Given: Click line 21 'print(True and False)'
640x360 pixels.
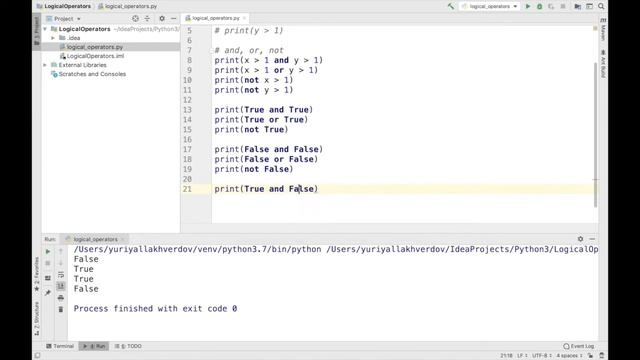Looking at the screenshot, I should (x=266, y=189).
